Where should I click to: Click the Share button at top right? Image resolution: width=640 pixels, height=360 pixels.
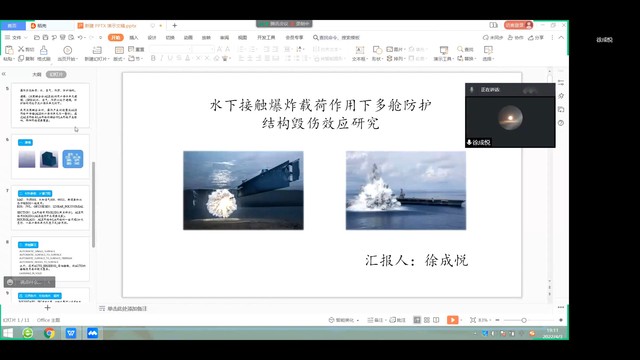pyautogui.click(x=536, y=38)
